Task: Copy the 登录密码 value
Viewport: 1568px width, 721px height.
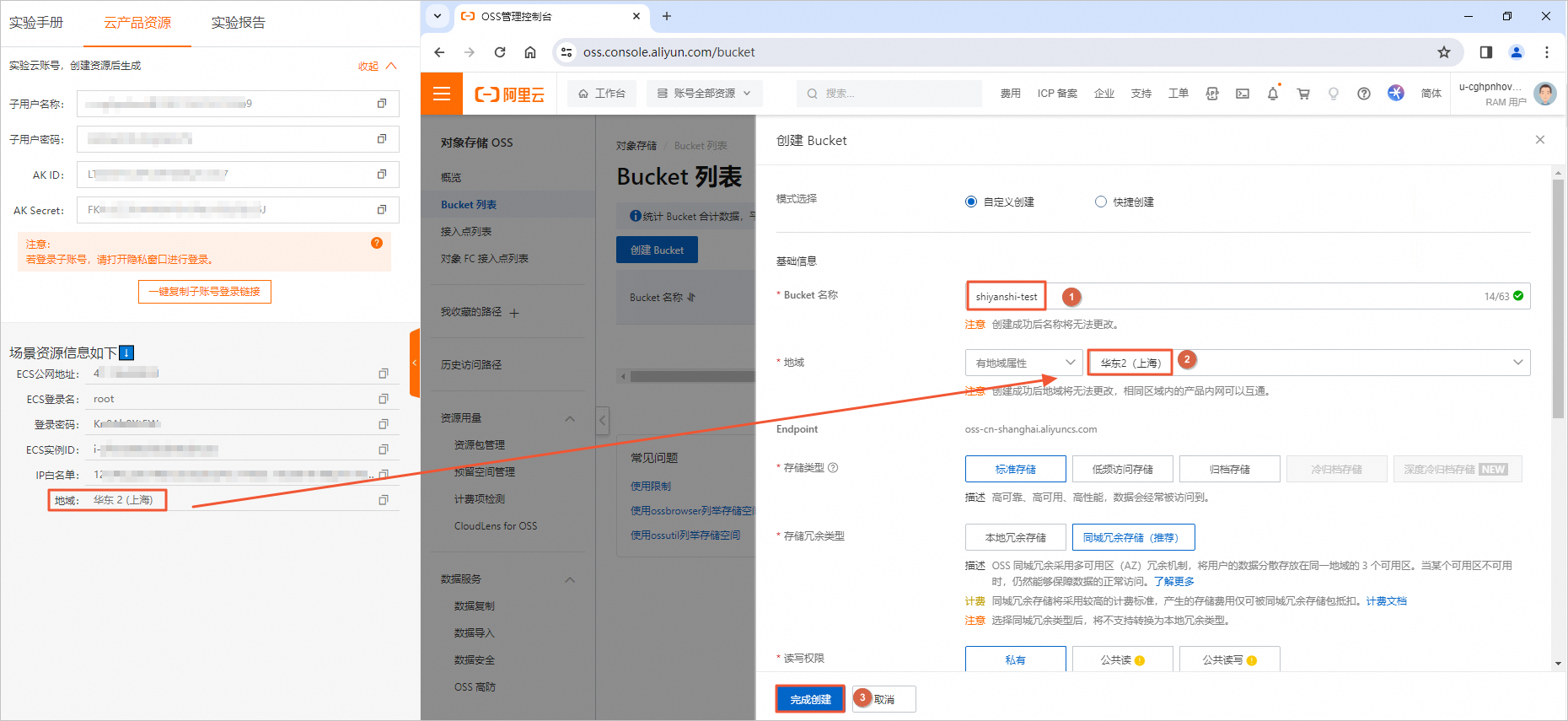Action: tap(384, 424)
